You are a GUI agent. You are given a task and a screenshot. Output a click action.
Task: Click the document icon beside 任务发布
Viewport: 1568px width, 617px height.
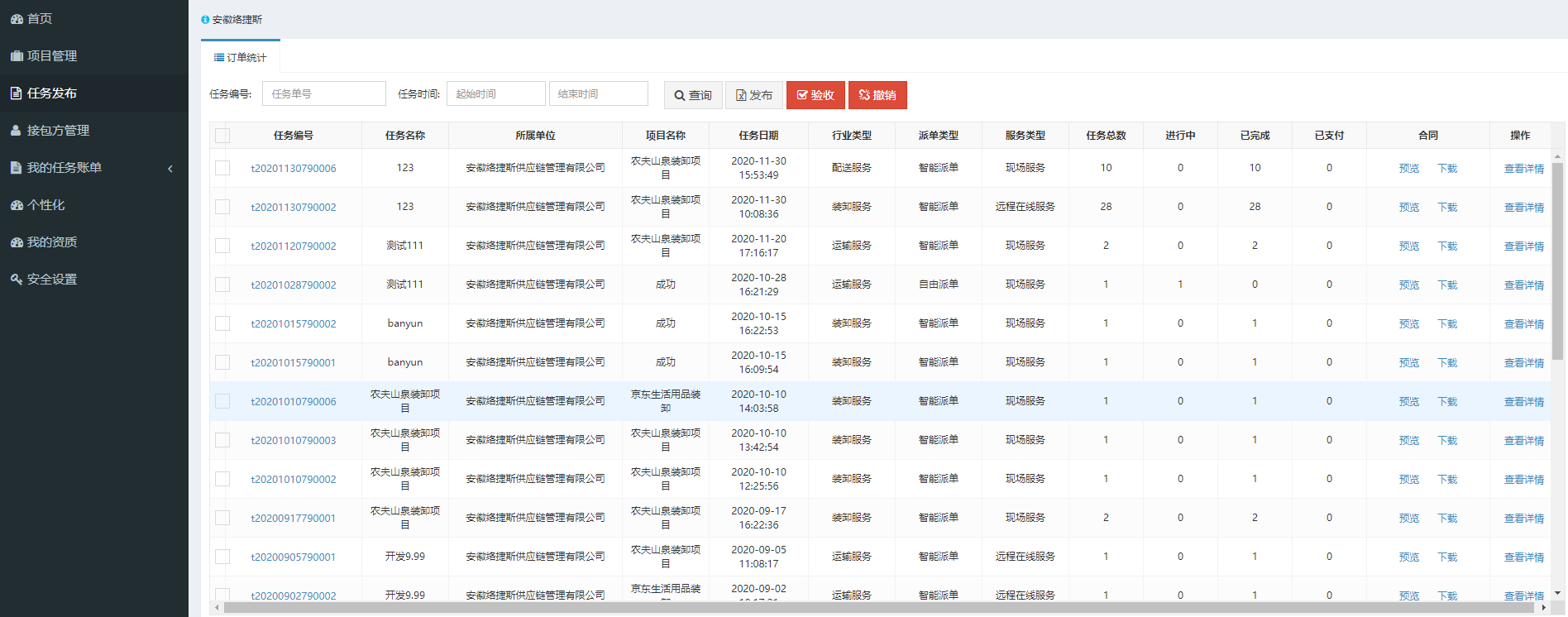[17, 93]
